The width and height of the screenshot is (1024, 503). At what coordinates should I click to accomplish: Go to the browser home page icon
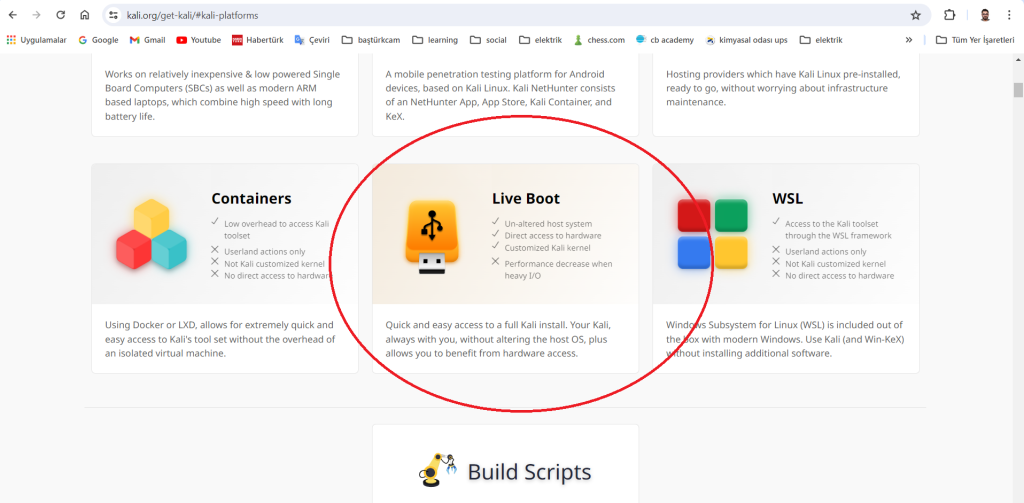(x=85, y=15)
